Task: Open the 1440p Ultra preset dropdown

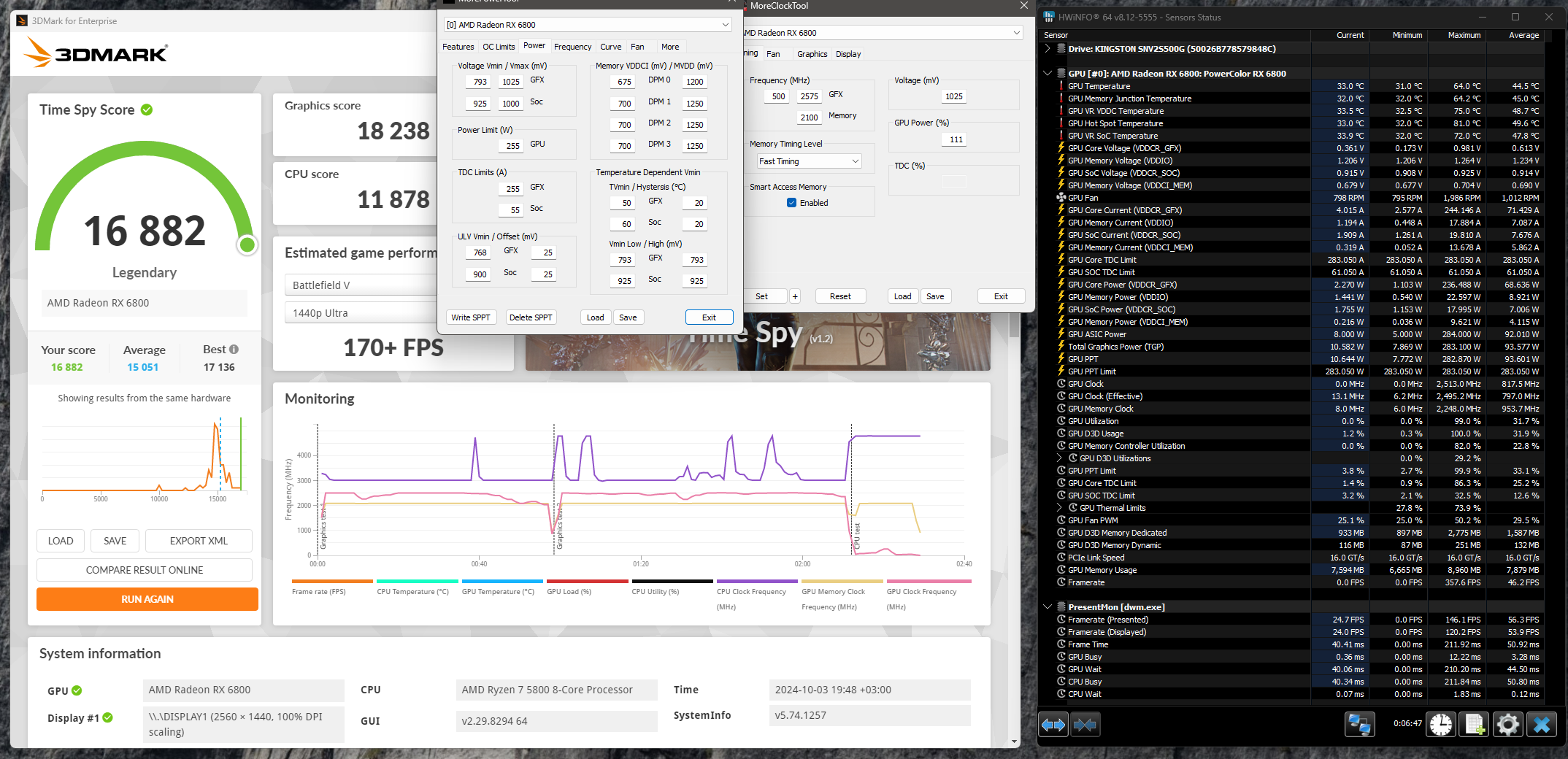Action: click(361, 313)
